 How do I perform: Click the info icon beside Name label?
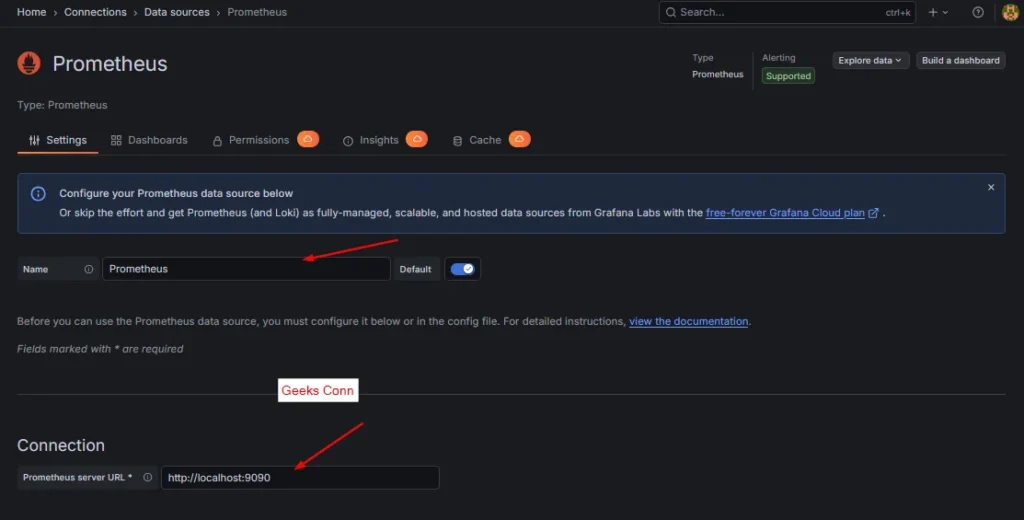tap(89, 269)
